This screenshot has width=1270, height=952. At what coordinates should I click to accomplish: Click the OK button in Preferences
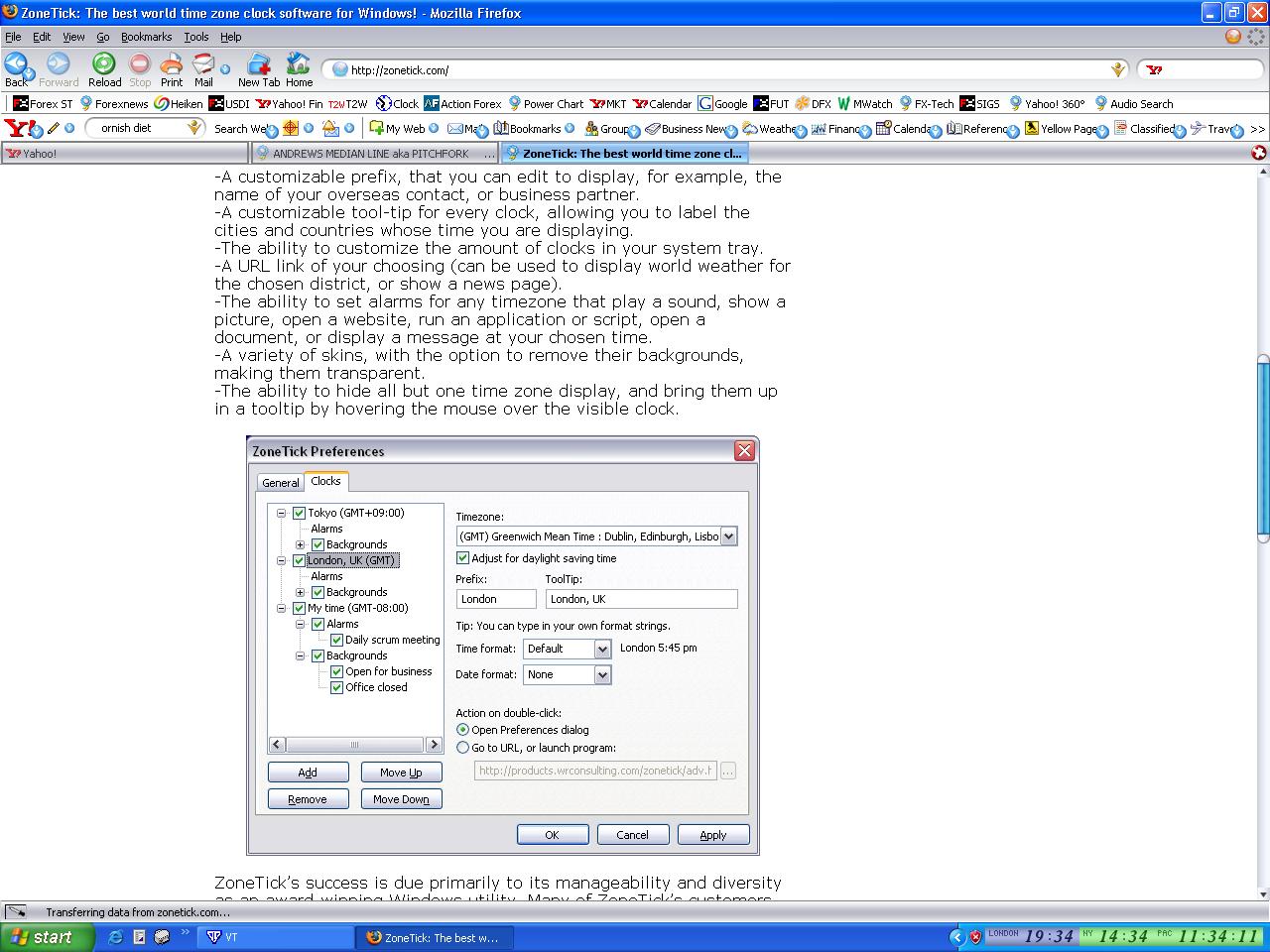click(x=553, y=835)
